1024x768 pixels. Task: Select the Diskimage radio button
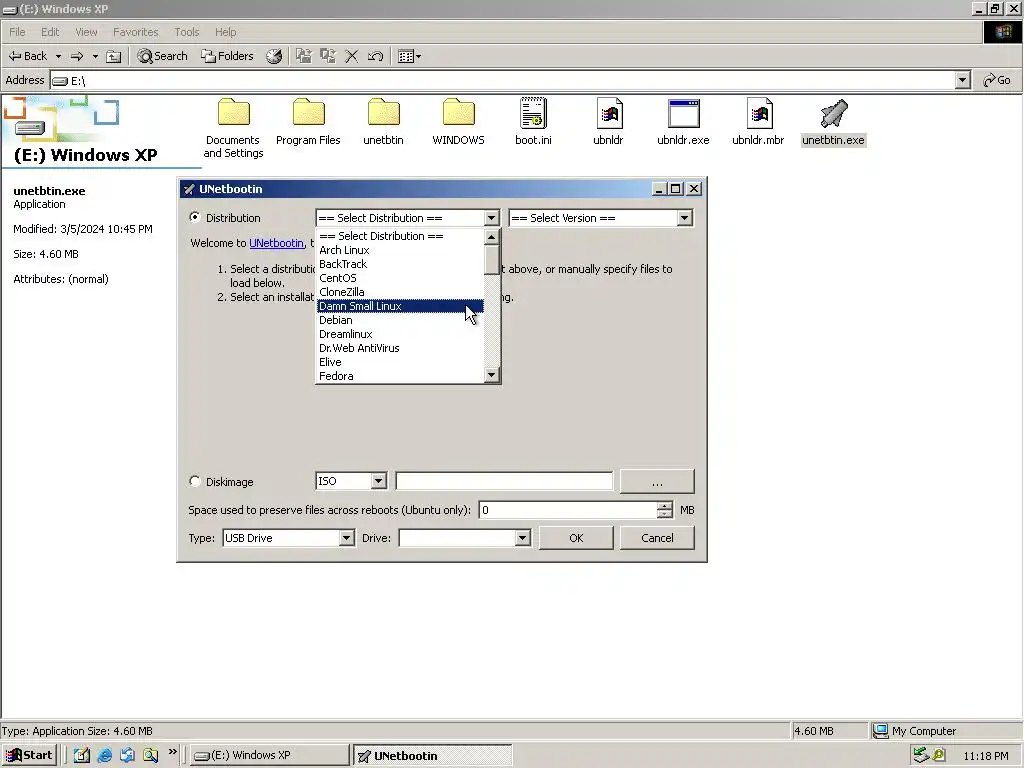pos(195,481)
